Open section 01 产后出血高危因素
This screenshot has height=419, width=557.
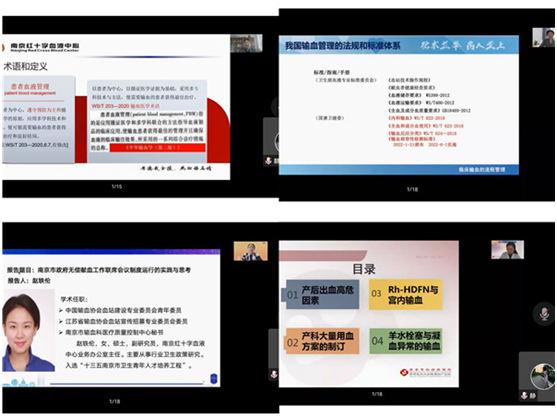coord(323,294)
